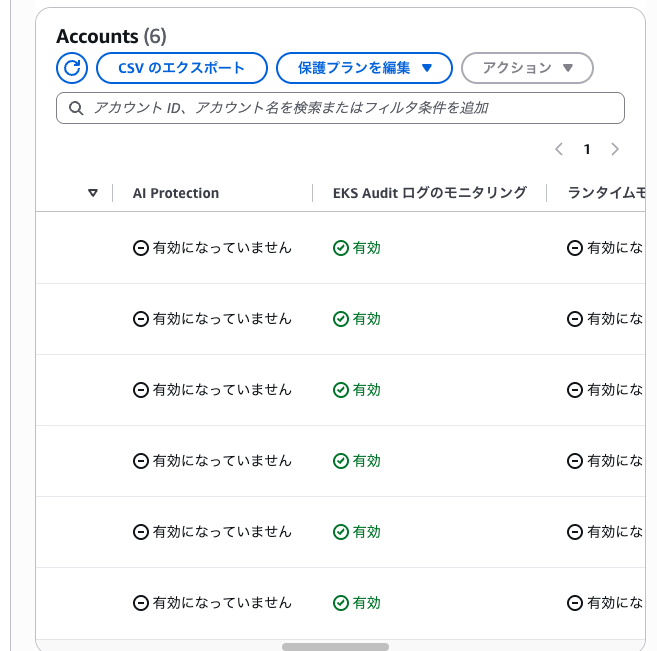
Task: Focus the account ID search filter field
Action: (340, 108)
